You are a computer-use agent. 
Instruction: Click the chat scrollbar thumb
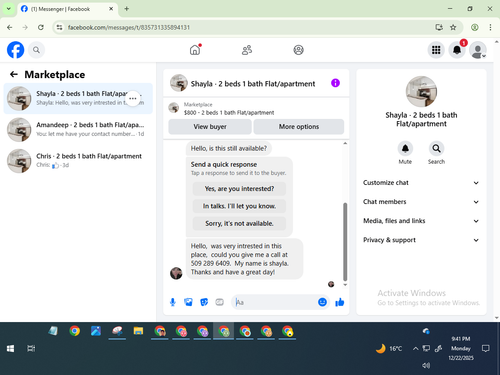(x=345, y=242)
